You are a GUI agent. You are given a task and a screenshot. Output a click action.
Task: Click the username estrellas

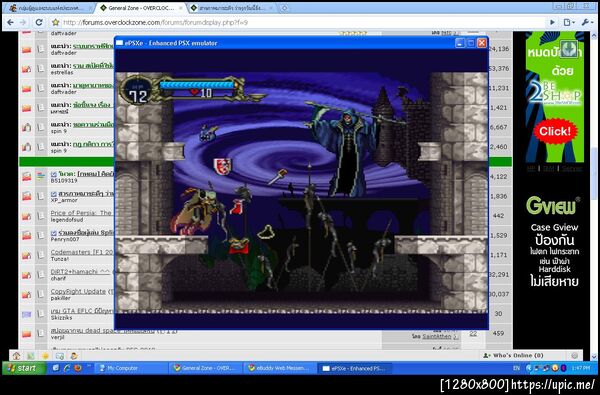[62, 72]
